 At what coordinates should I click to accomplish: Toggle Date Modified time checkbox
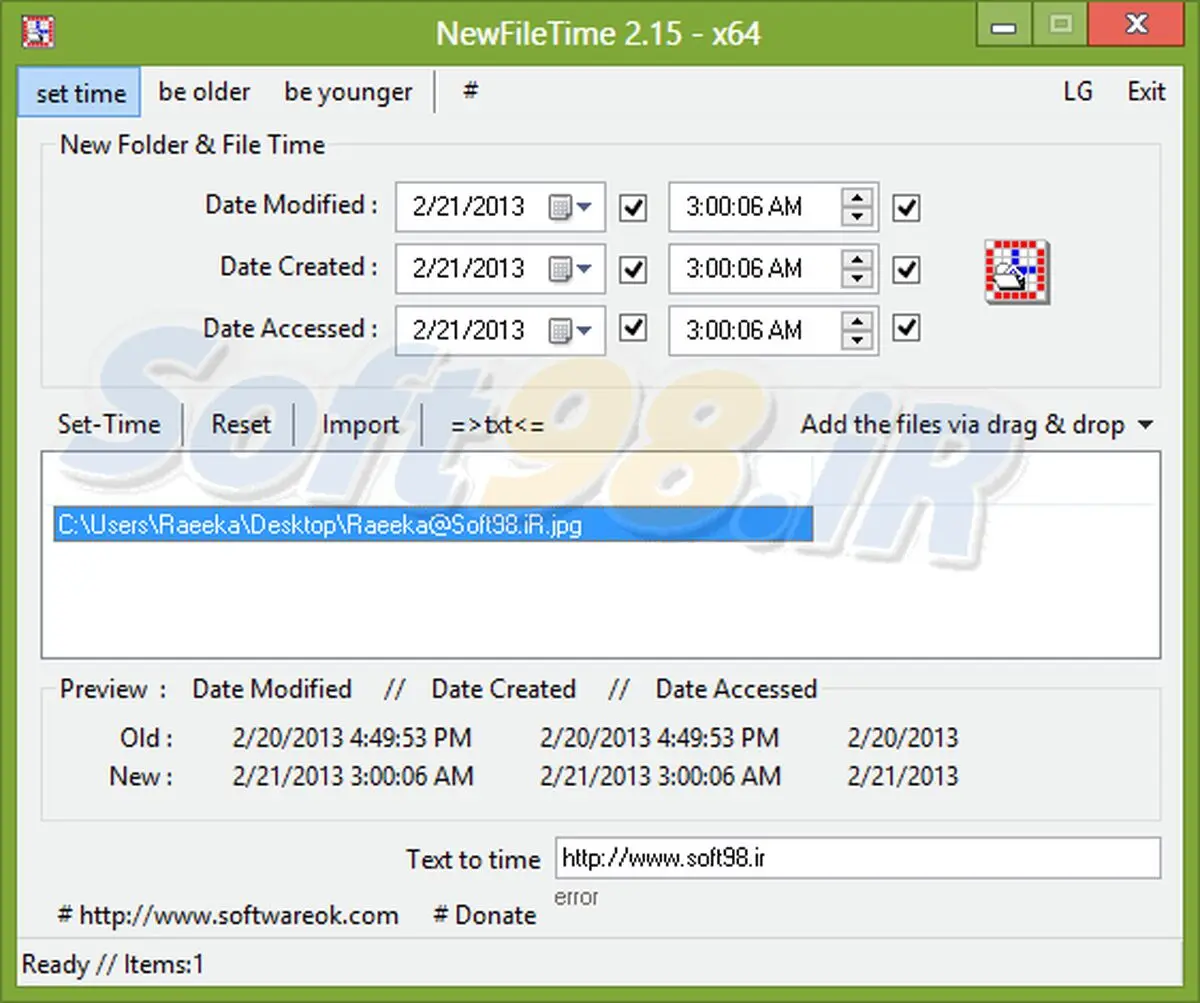(906, 208)
